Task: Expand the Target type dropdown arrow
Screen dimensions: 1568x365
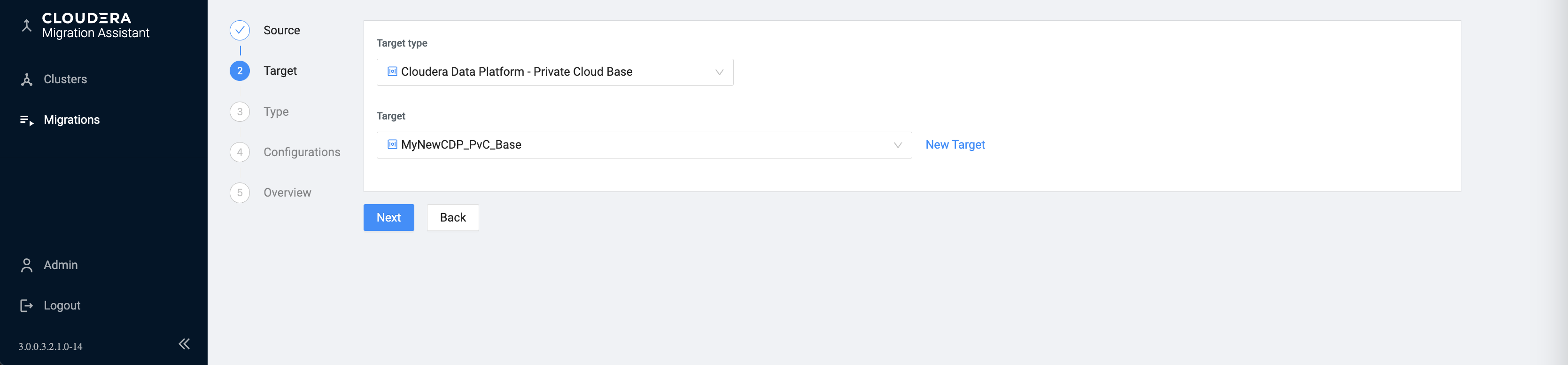Action: point(719,72)
